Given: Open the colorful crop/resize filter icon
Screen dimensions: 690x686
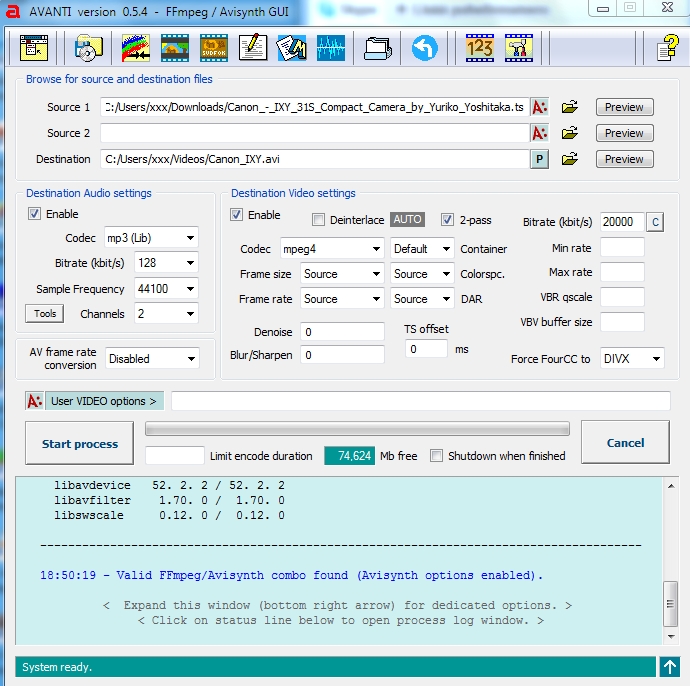Looking at the screenshot, I should 136,48.
